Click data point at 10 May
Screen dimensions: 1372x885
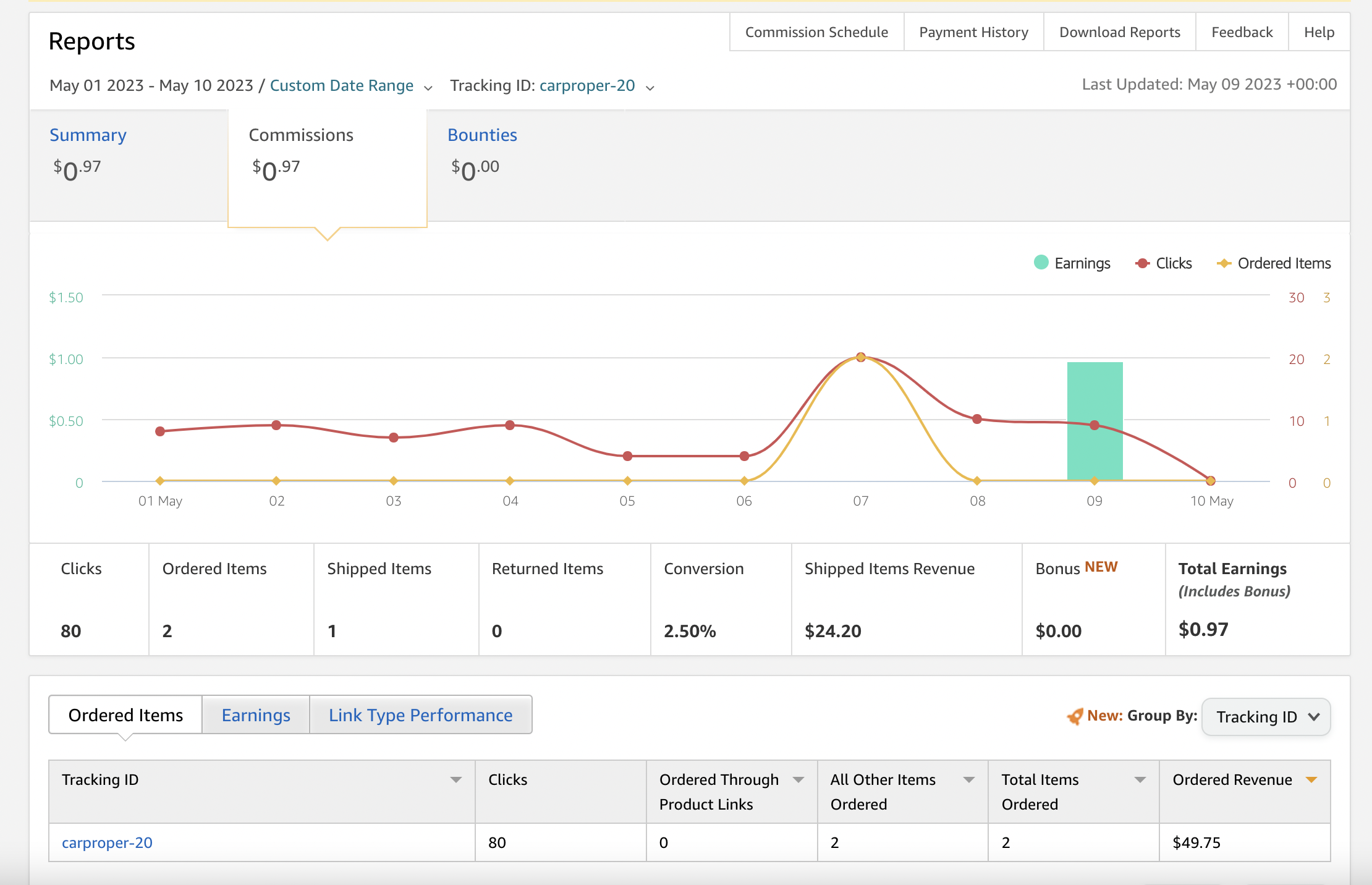pos(1211,481)
